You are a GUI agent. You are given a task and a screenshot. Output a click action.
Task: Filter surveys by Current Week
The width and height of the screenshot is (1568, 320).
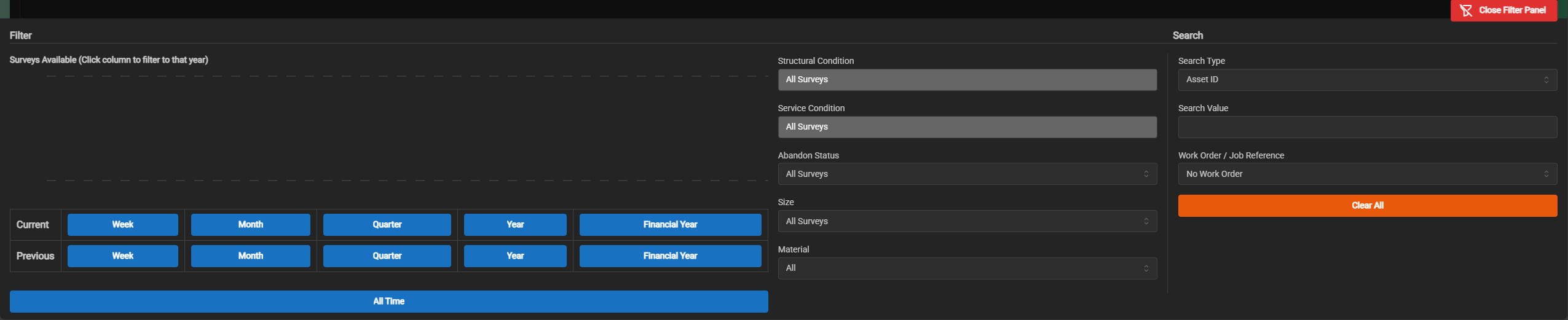pyautogui.click(x=122, y=225)
